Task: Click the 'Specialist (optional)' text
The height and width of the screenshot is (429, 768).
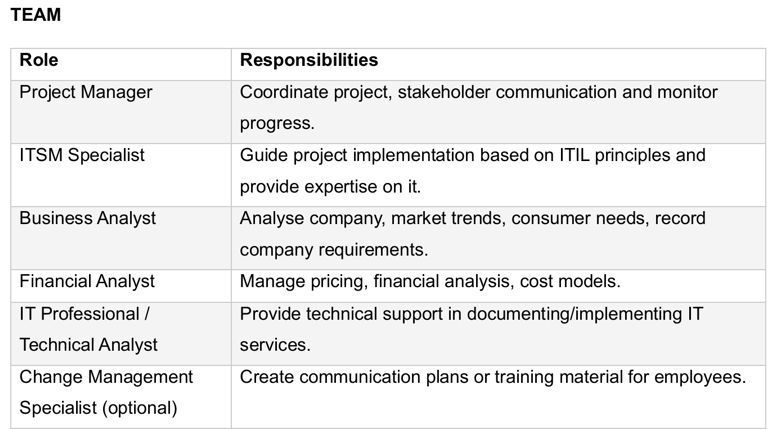Action: coord(98,408)
